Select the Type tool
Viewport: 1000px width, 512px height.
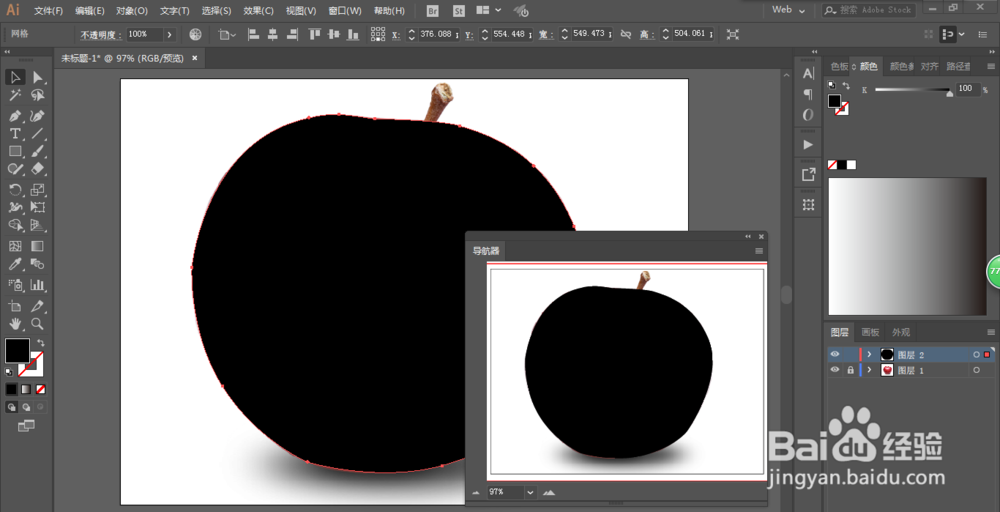15,134
